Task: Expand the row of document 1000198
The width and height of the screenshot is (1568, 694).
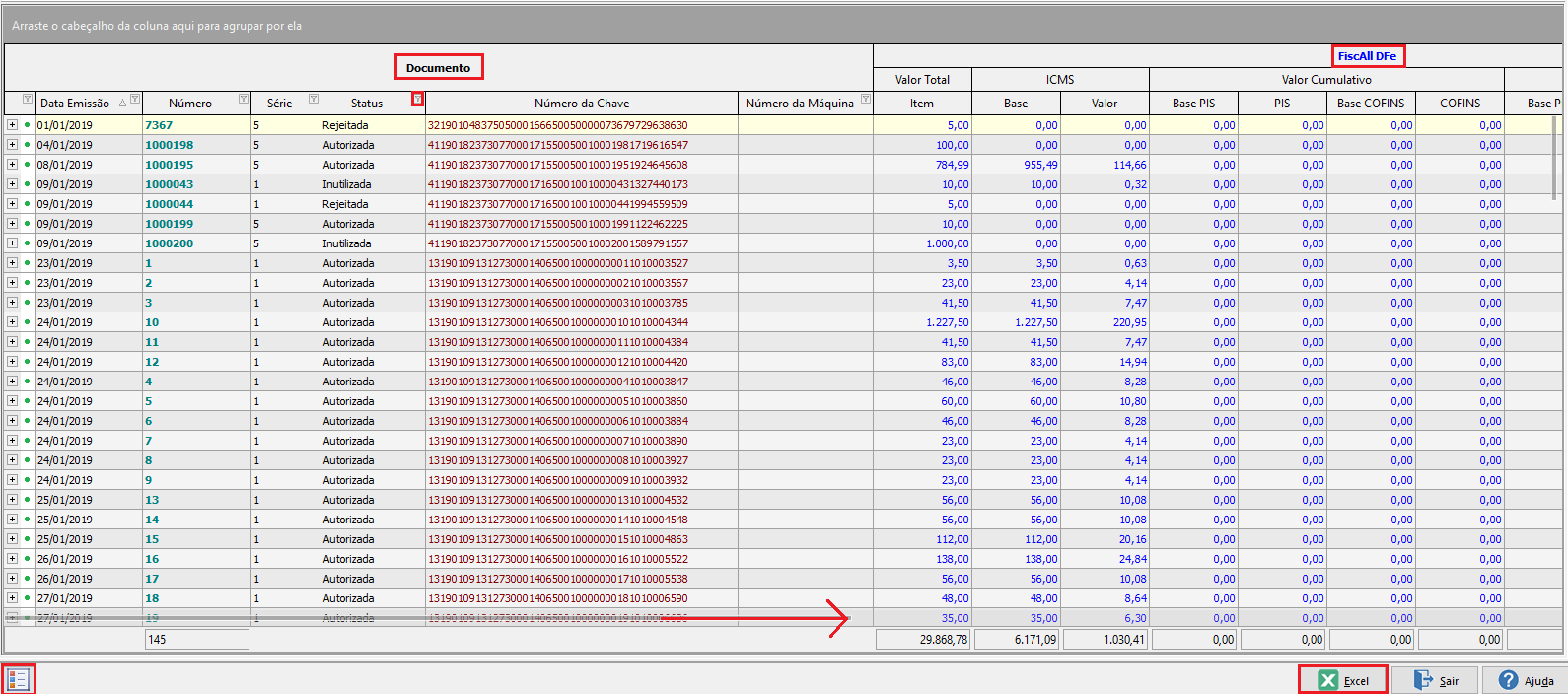Action: coord(12,145)
